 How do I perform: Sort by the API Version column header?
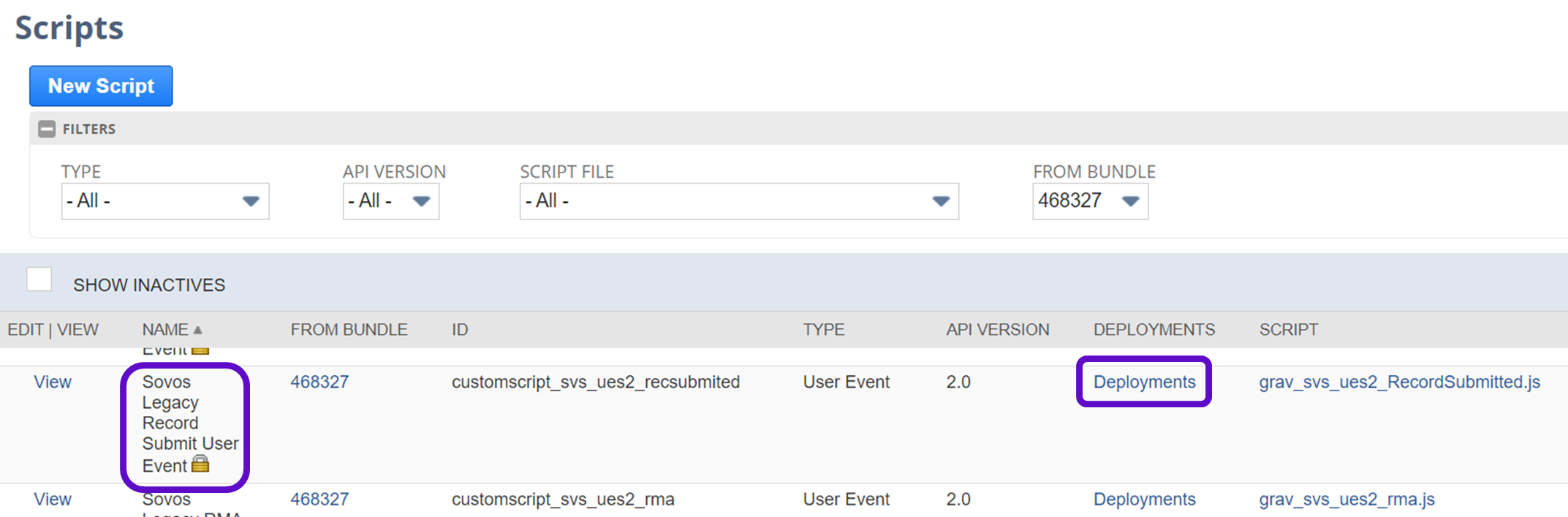click(x=998, y=330)
